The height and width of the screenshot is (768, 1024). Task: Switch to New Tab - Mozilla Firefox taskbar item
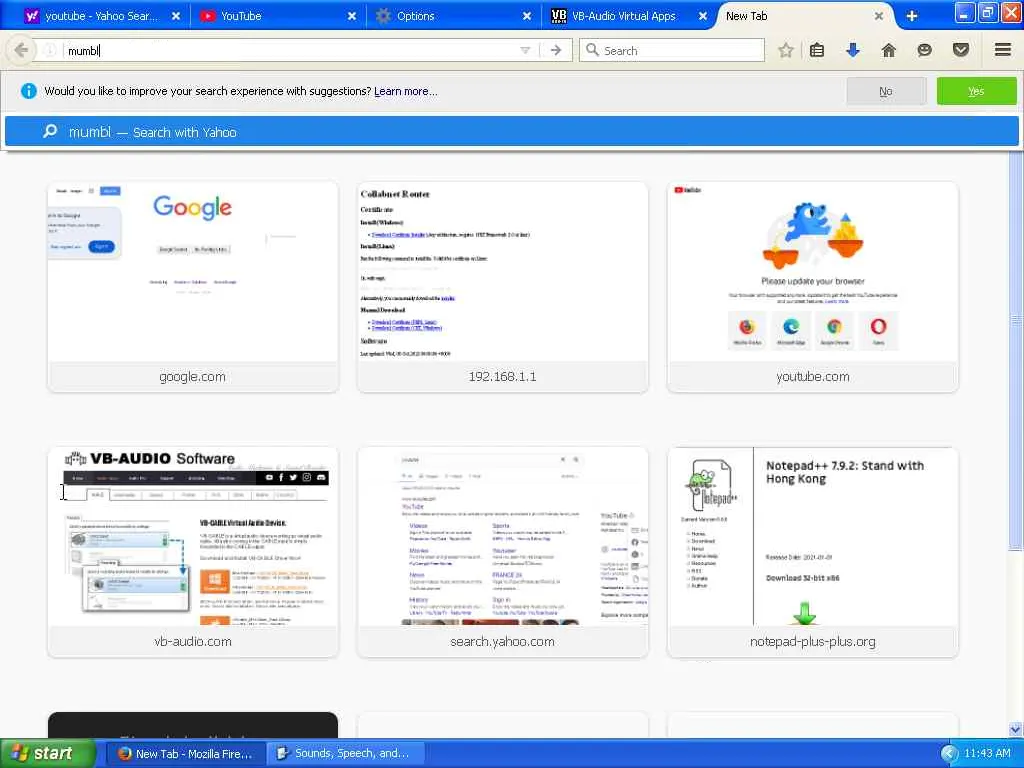pyautogui.click(x=185, y=754)
